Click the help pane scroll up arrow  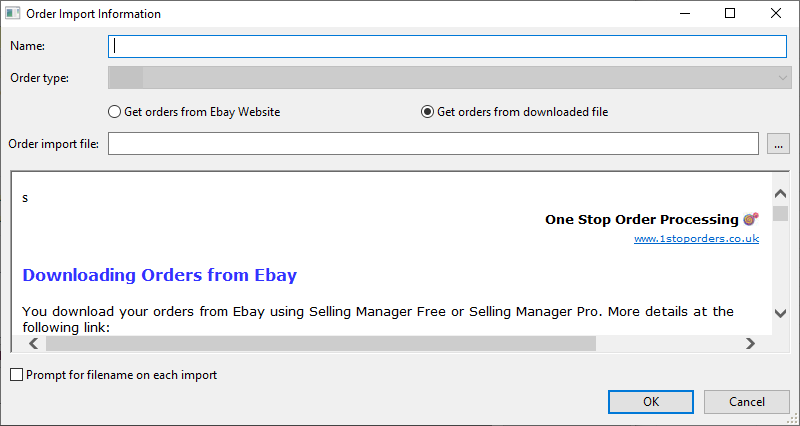[x=780, y=194]
